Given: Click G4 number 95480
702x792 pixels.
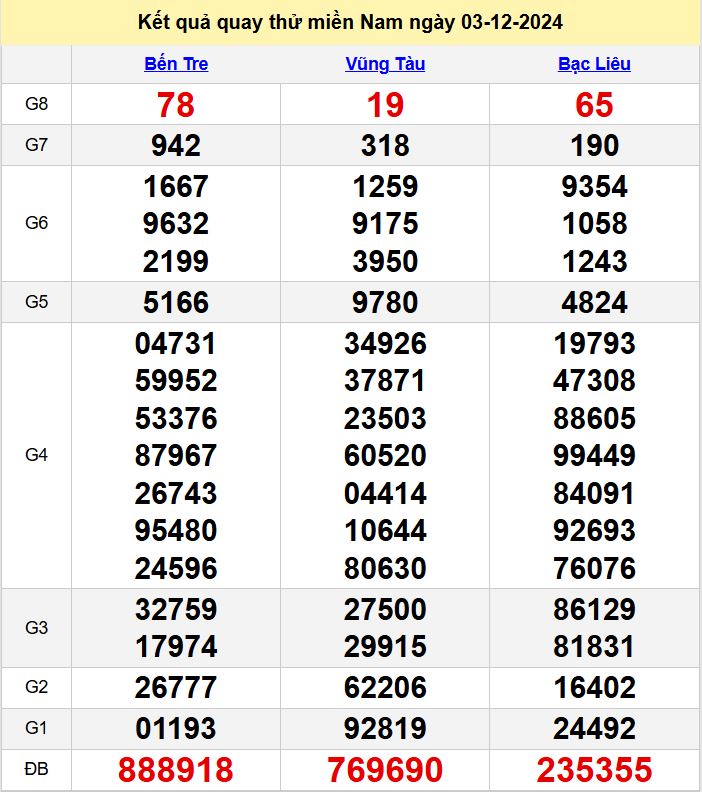Looking at the screenshot, I should (176, 531).
